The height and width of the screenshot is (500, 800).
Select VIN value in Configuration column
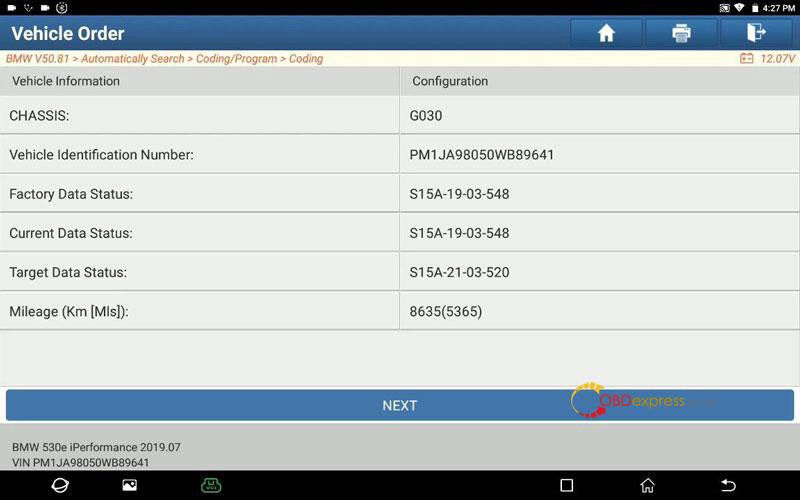481,155
